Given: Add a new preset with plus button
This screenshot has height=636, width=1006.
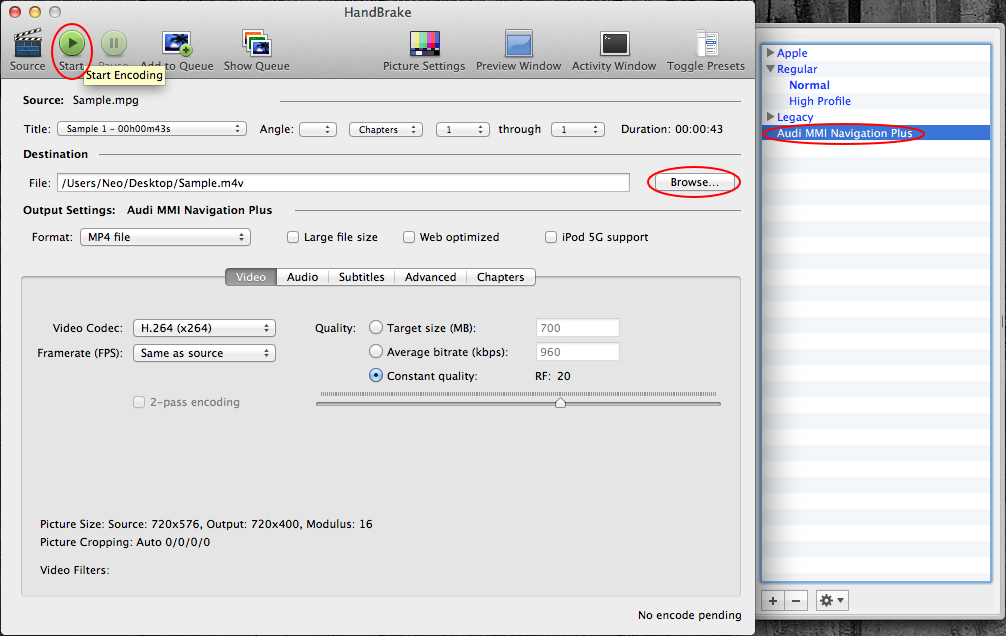Looking at the screenshot, I should [773, 601].
